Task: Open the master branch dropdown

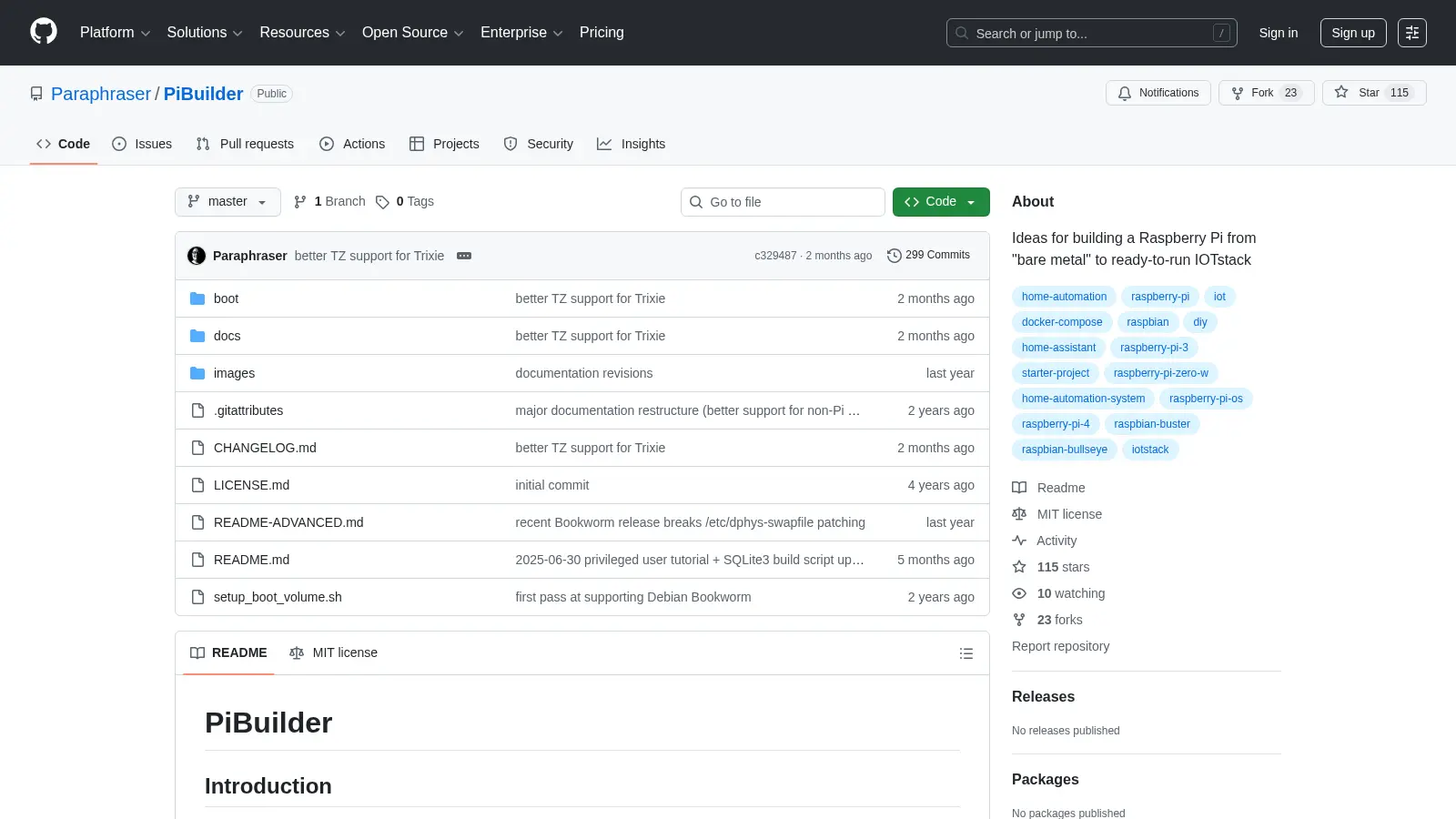Action: tap(227, 202)
